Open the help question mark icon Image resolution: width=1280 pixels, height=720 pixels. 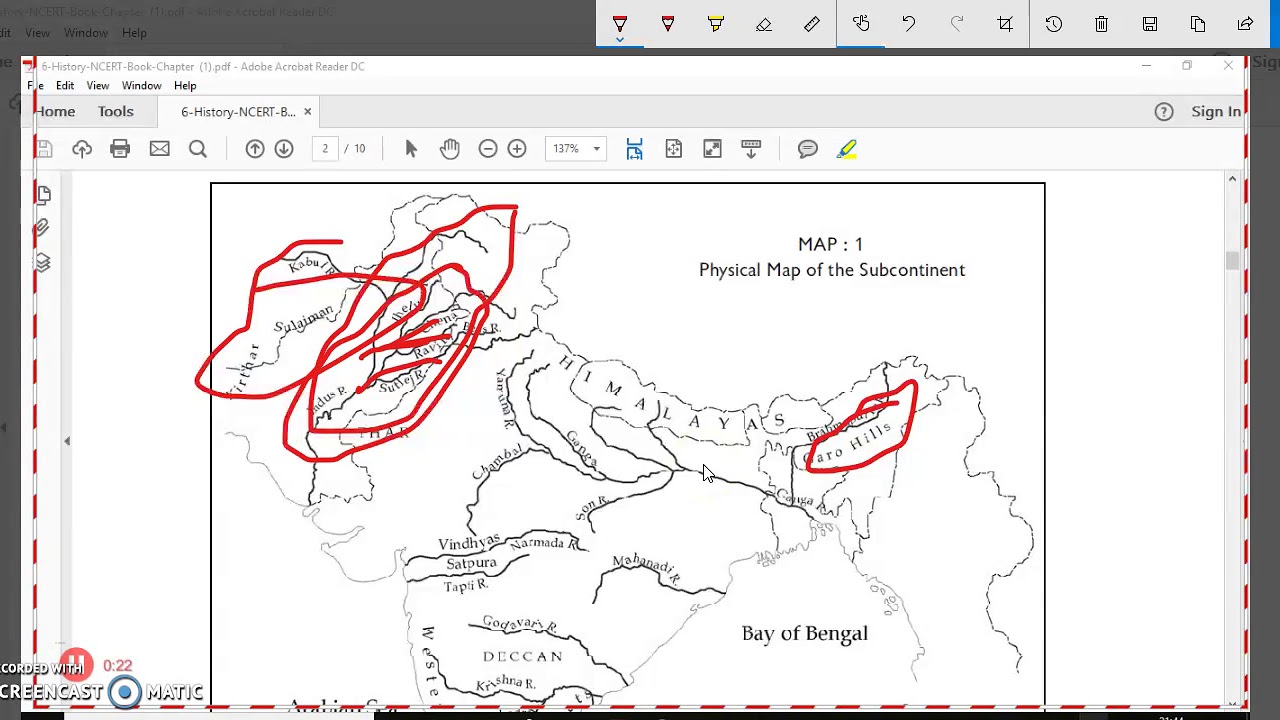point(1164,112)
